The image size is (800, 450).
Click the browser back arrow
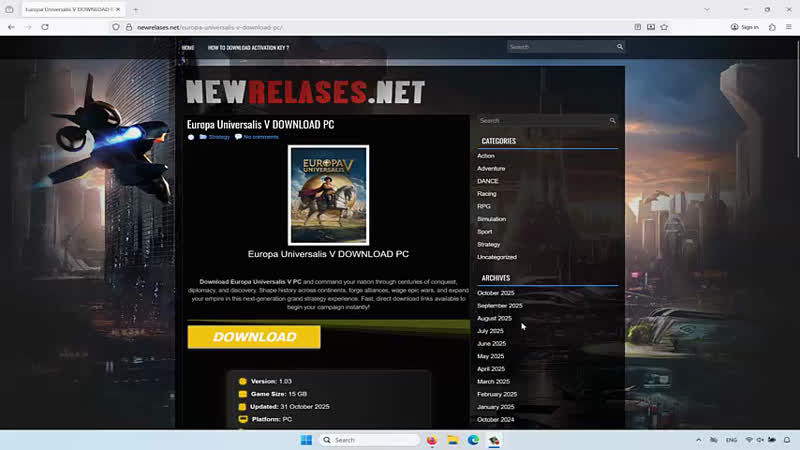pos(11,27)
